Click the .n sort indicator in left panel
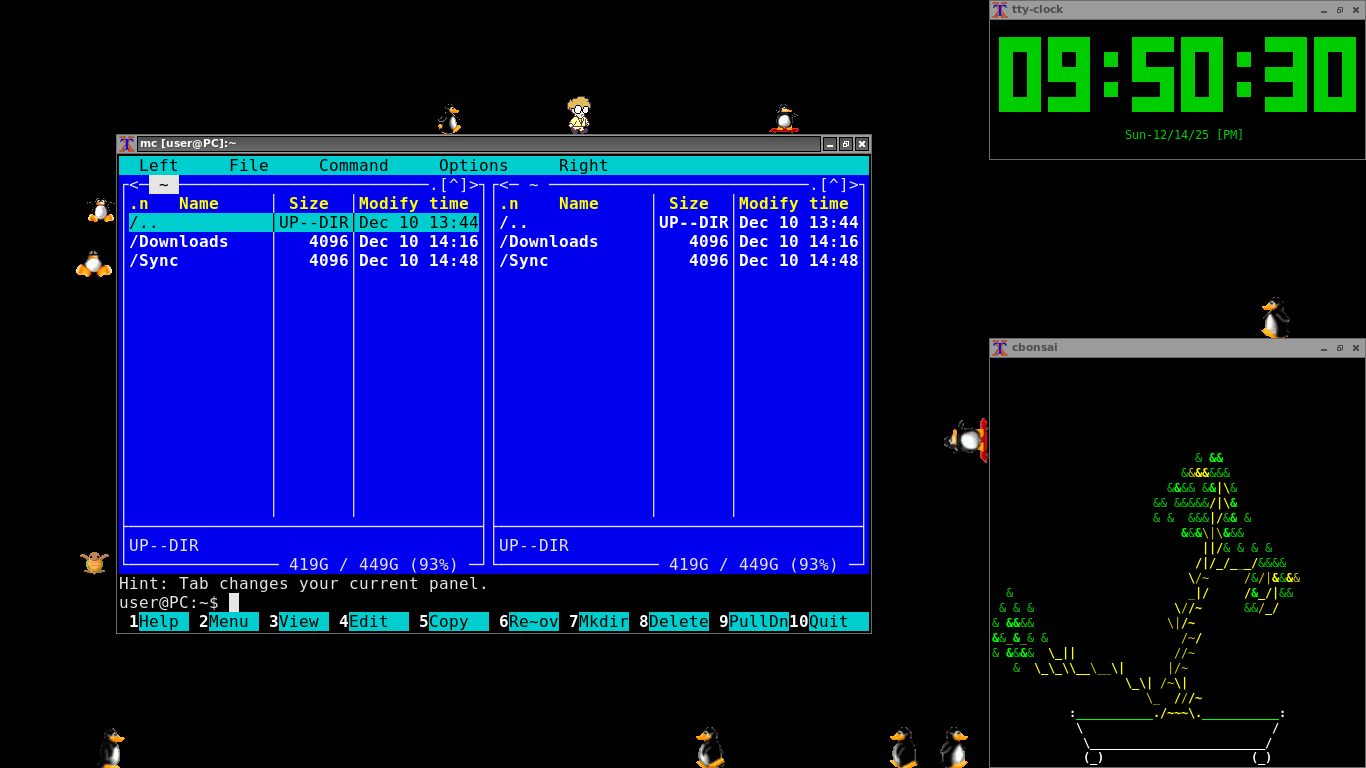1366x768 pixels. [x=139, y=204]
